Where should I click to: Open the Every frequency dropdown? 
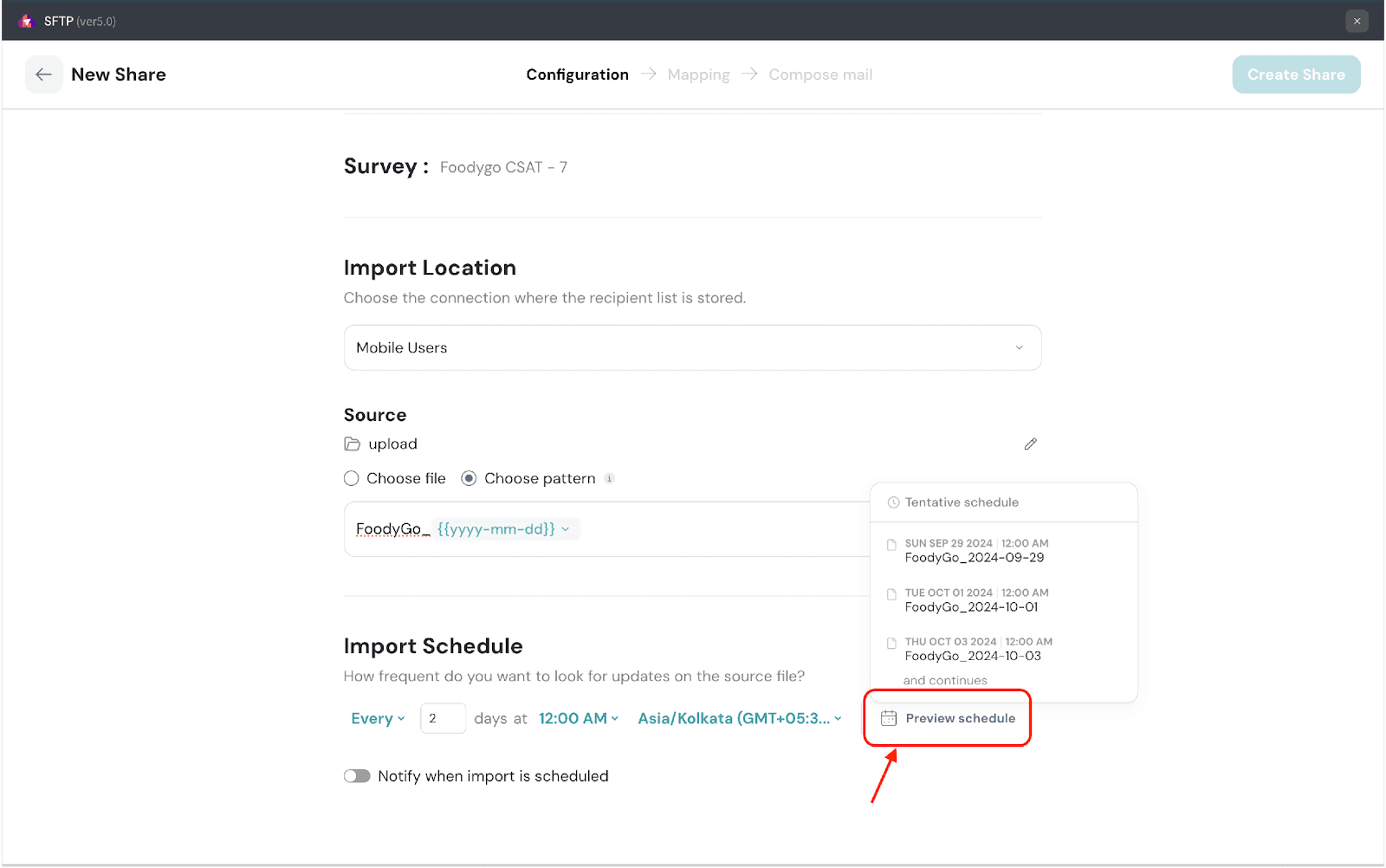point(378,719)
